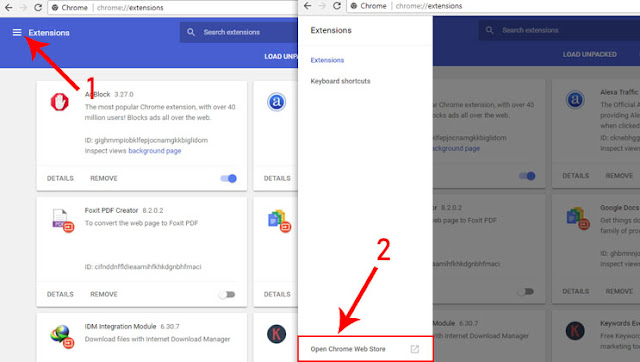Viewport: 640px width, 362px height.
Task: Click the Keywords Everywhere K icon in left window
Action: [276, 334]
